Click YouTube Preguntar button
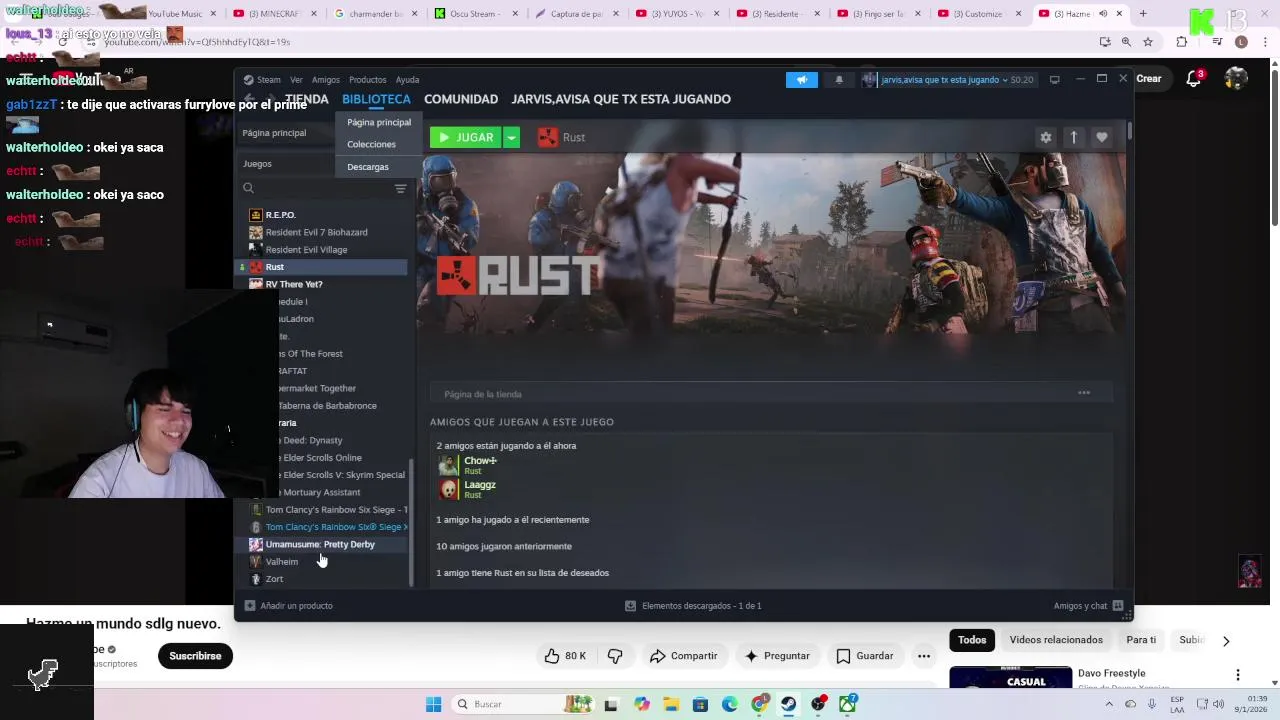This screenshot has width=1280, height=720. click(777, 656)
